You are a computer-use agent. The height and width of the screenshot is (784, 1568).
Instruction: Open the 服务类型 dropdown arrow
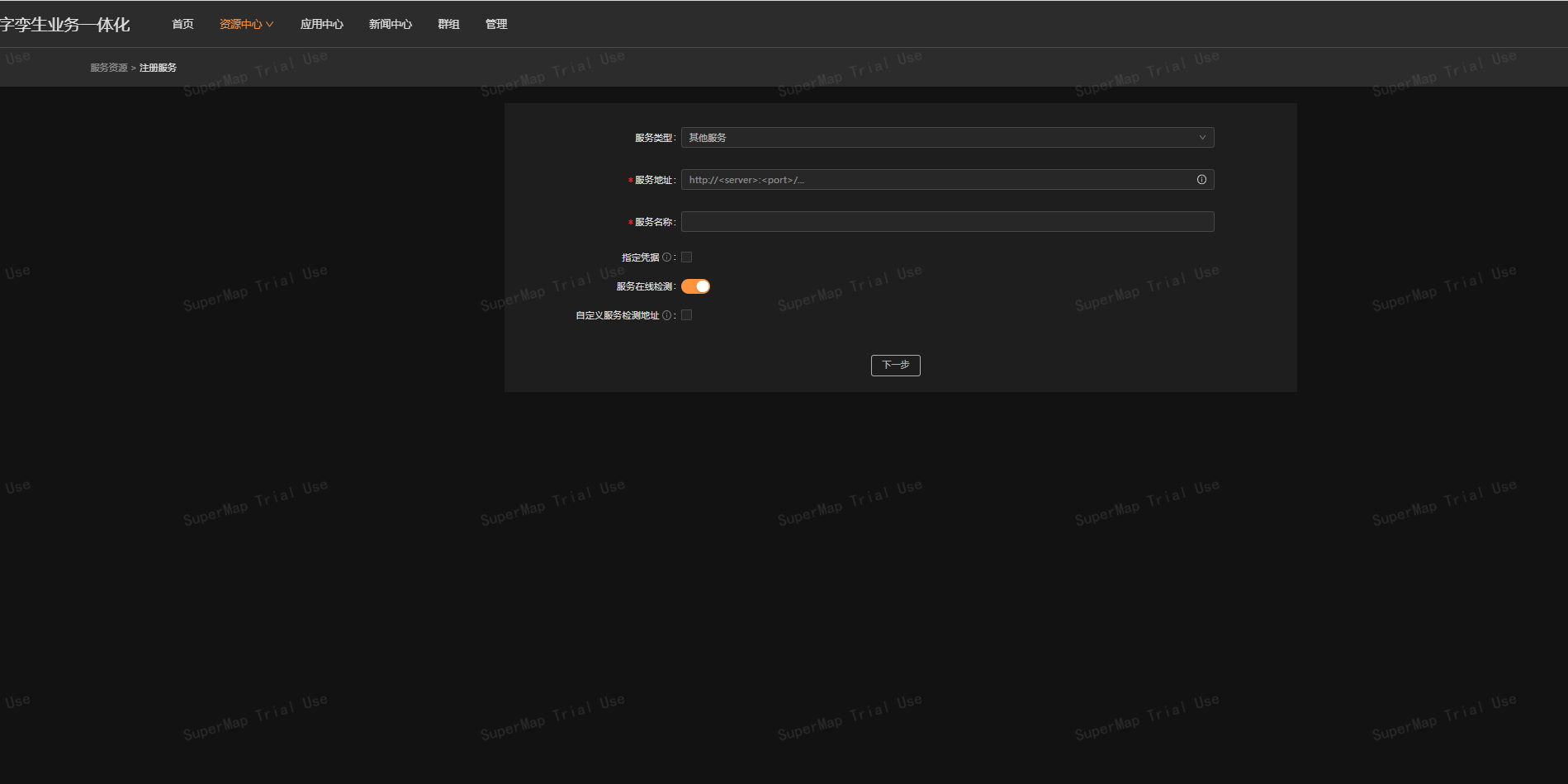(x=1202, y=138)
